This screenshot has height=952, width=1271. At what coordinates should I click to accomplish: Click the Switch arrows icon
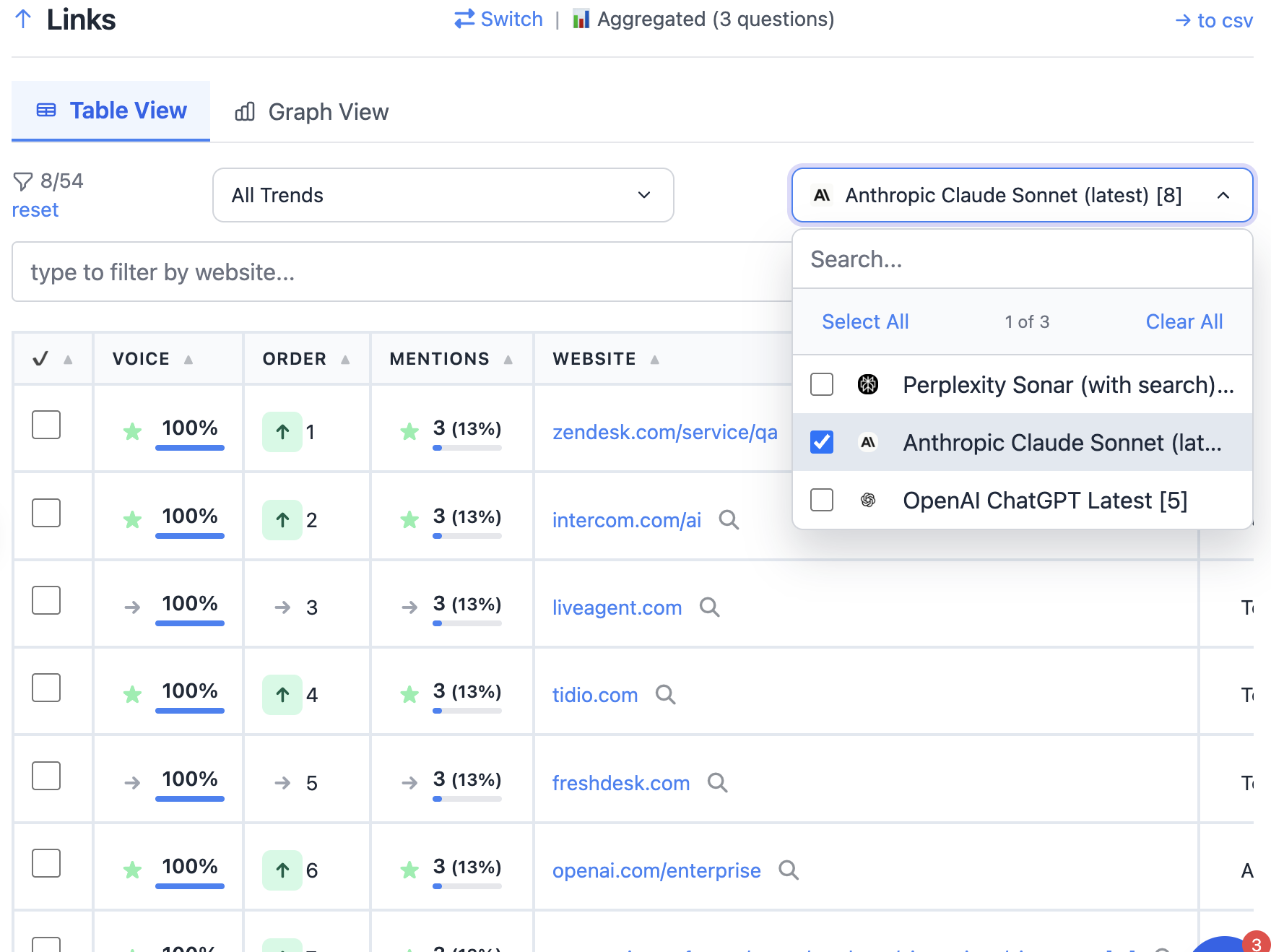click(464, 19)
